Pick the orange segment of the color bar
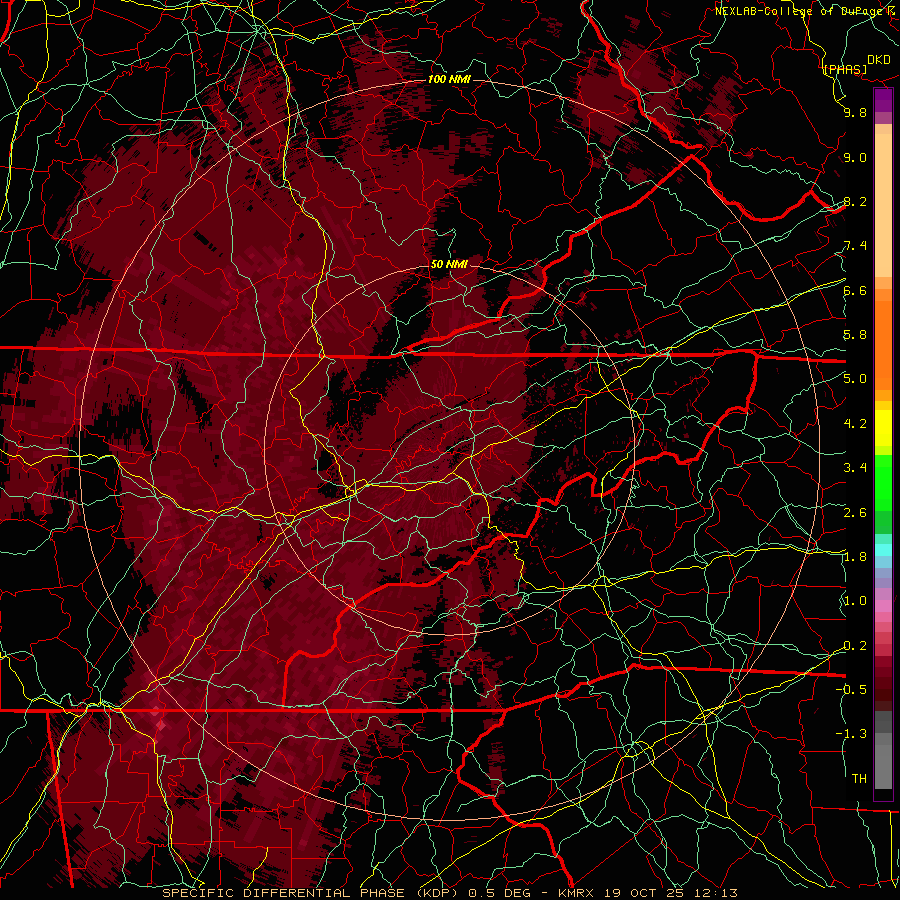This screenshot has height=900, width=900. click(883, 343)
